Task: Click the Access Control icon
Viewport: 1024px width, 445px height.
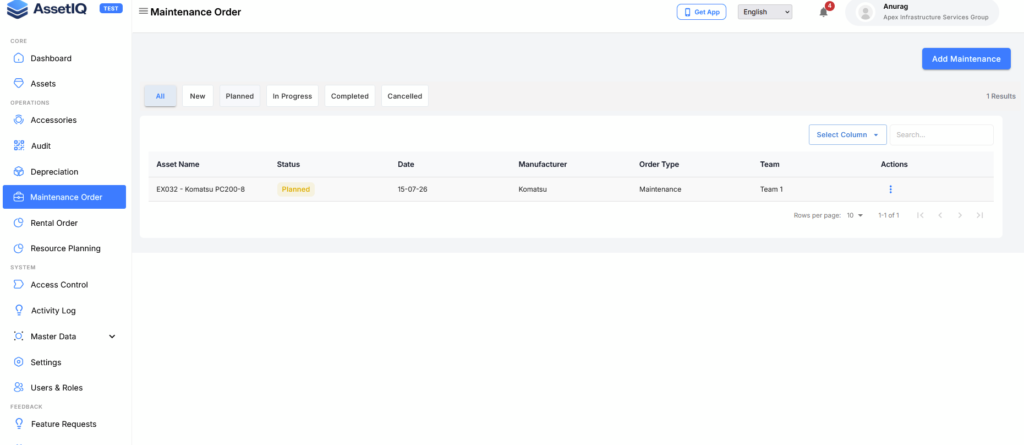Action: (x=19, y=285)
